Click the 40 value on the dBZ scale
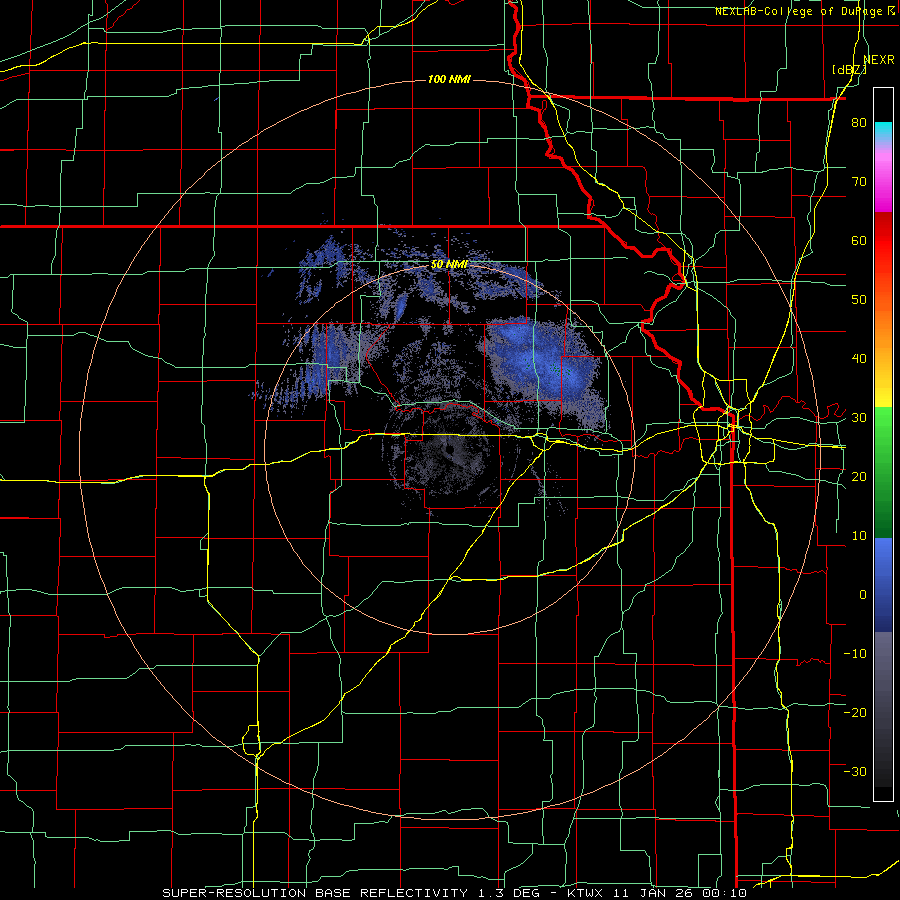The height and width of the screenshot is (900, 900). click(859, 359)
